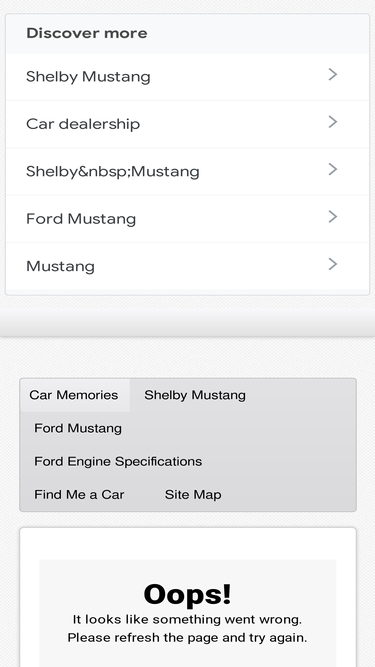Image resolution: width=375 pixels, height=667 pixels.
Task: Expand Ford Mustang via its Discover more chevron
Action: tap(333, 217)
